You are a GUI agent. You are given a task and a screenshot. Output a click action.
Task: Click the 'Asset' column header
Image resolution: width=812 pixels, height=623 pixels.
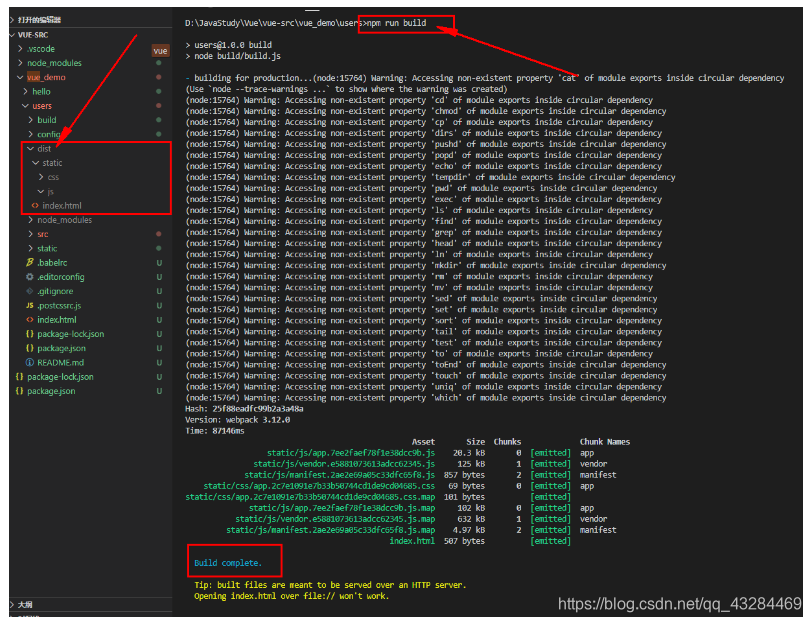tap(423, 442)
